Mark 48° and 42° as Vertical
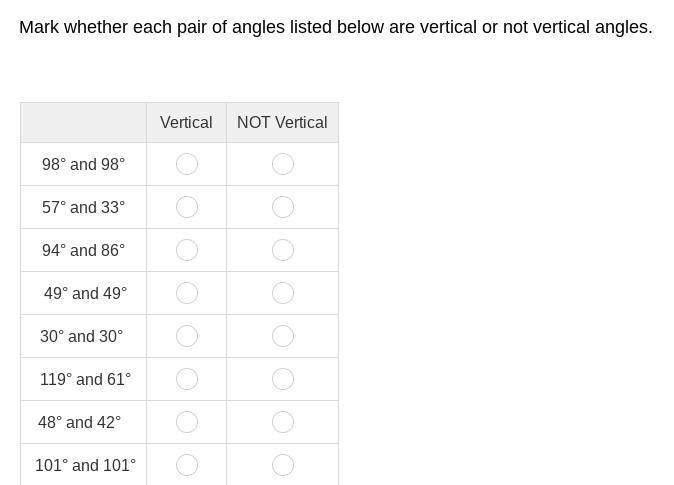This screenshot has height=485, width=674. (x=187, y=422)
